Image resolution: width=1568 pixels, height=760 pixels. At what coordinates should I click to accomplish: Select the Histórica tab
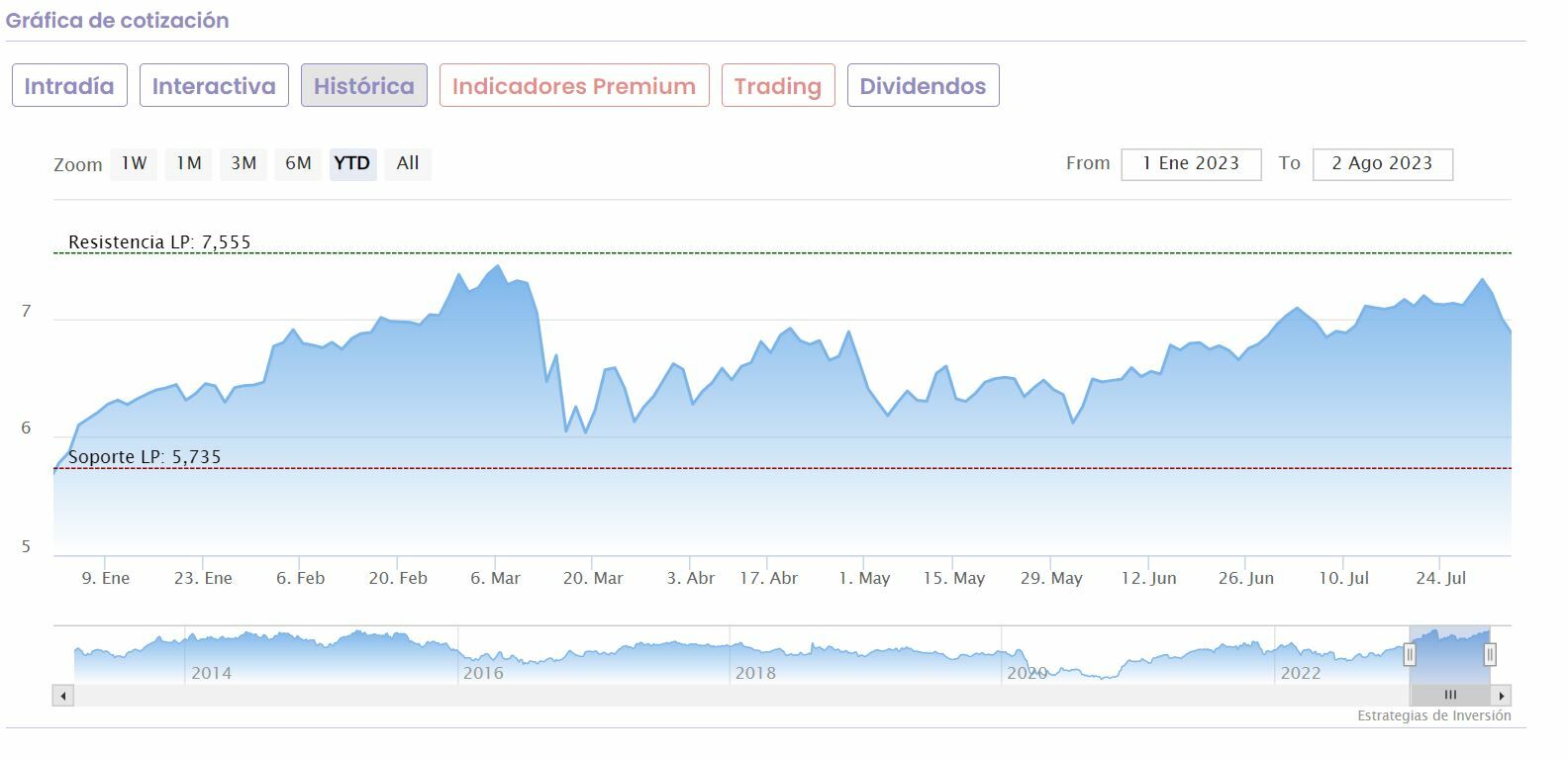coord(363,86)
